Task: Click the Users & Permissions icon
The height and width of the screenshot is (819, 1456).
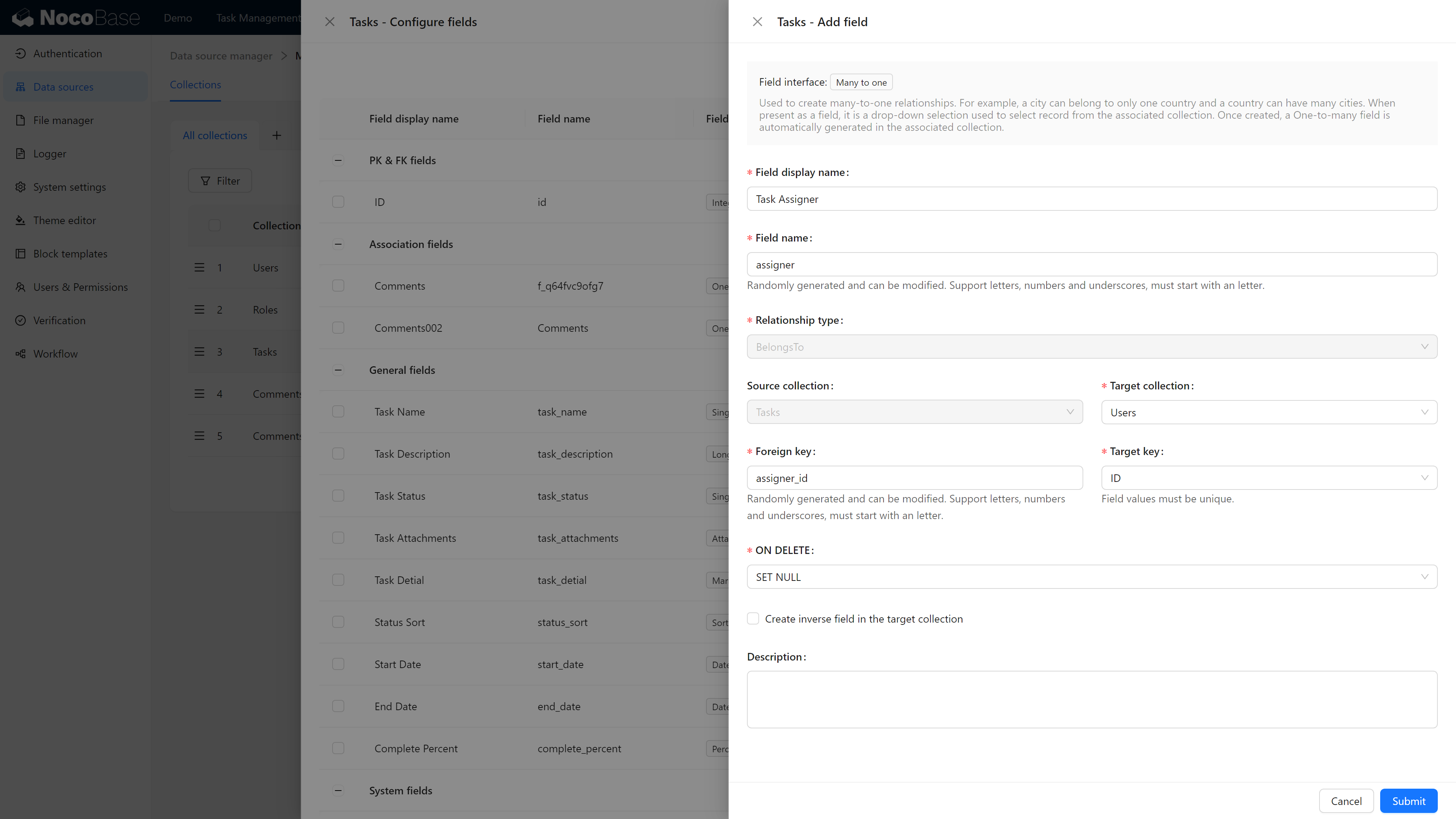Action: click(x=20, y=287)
